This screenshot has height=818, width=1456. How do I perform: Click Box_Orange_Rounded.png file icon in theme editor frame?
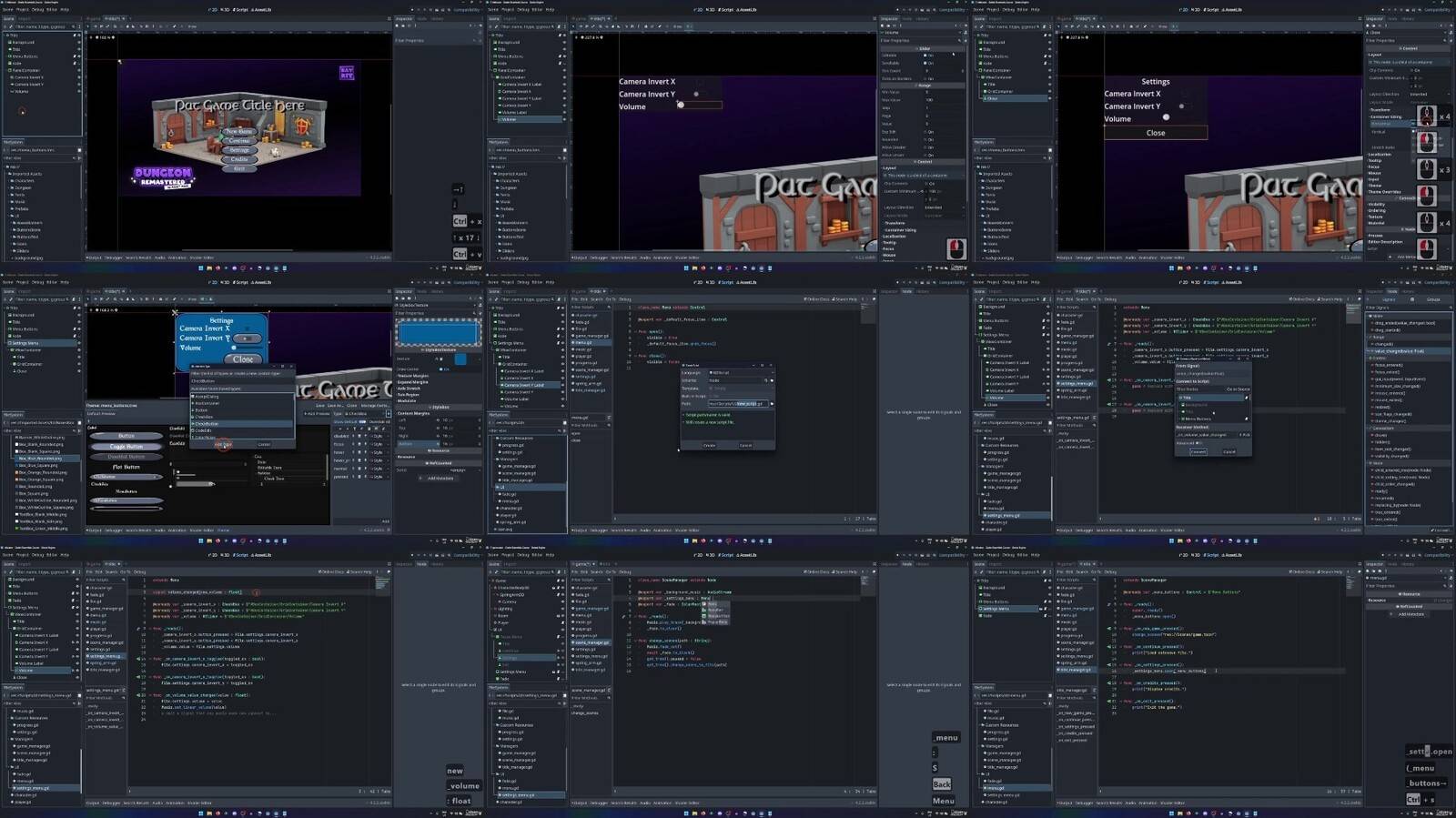[16, 472]
